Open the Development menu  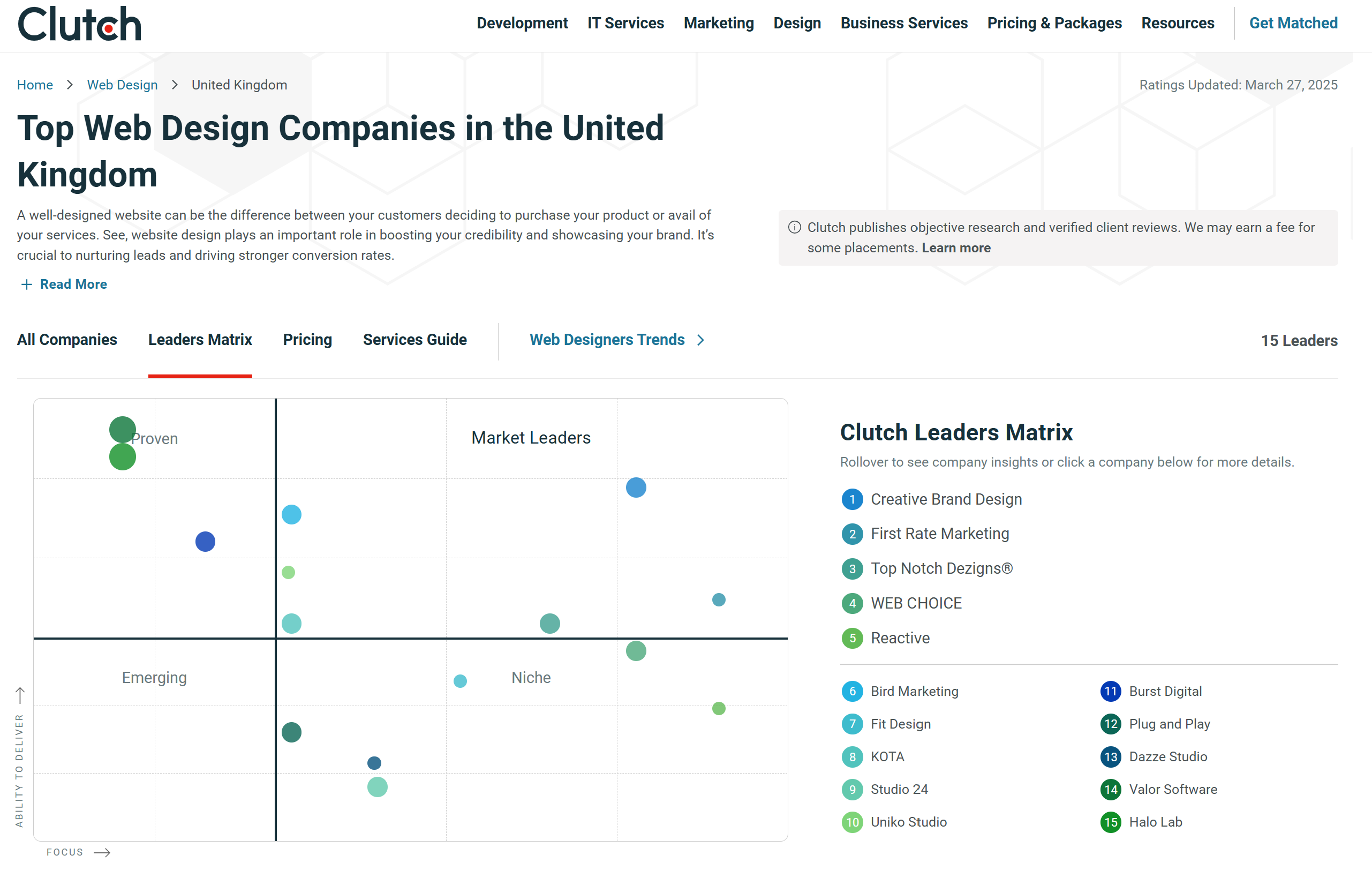522,23
